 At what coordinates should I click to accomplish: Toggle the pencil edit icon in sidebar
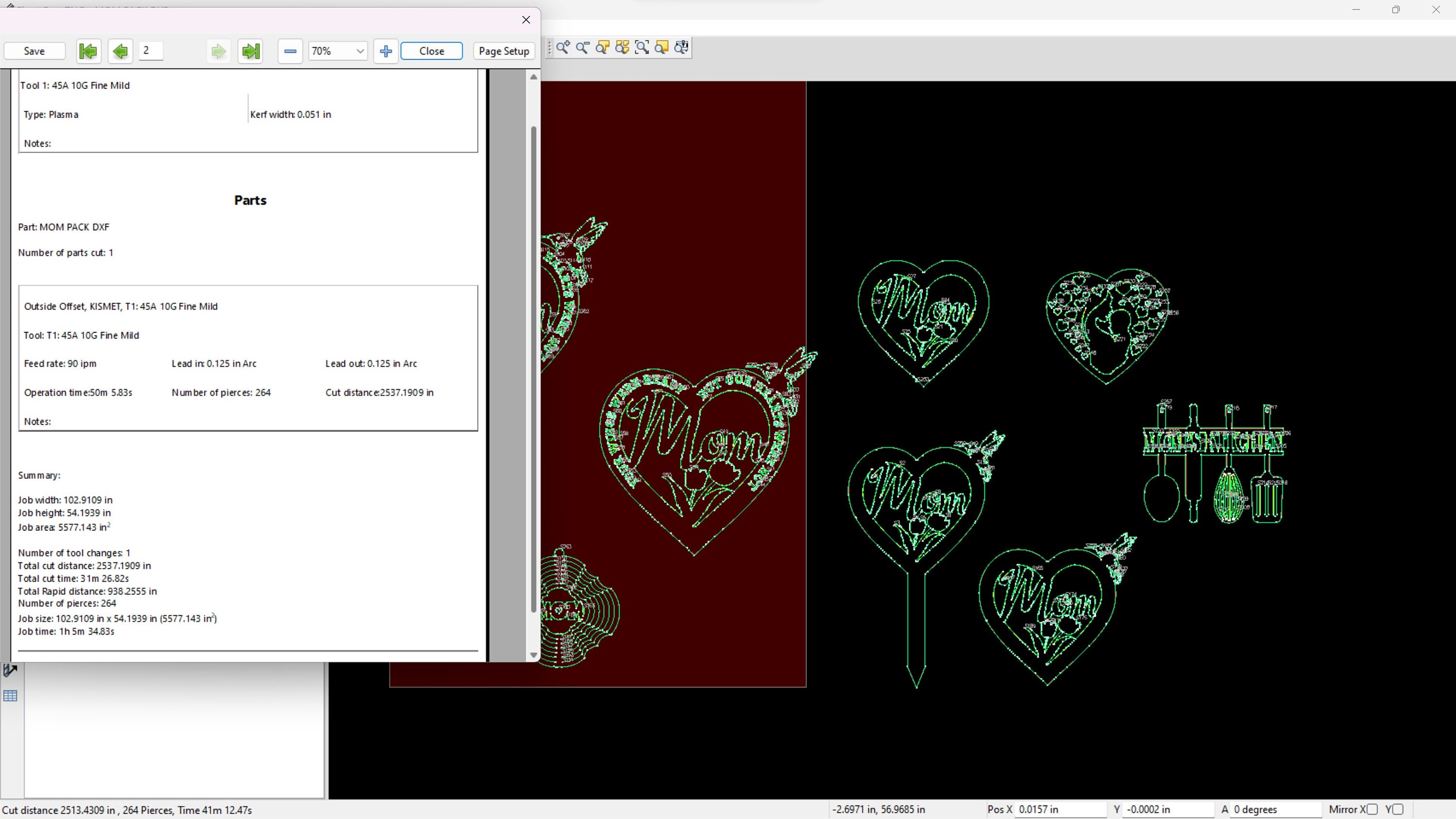coord(10,670)
